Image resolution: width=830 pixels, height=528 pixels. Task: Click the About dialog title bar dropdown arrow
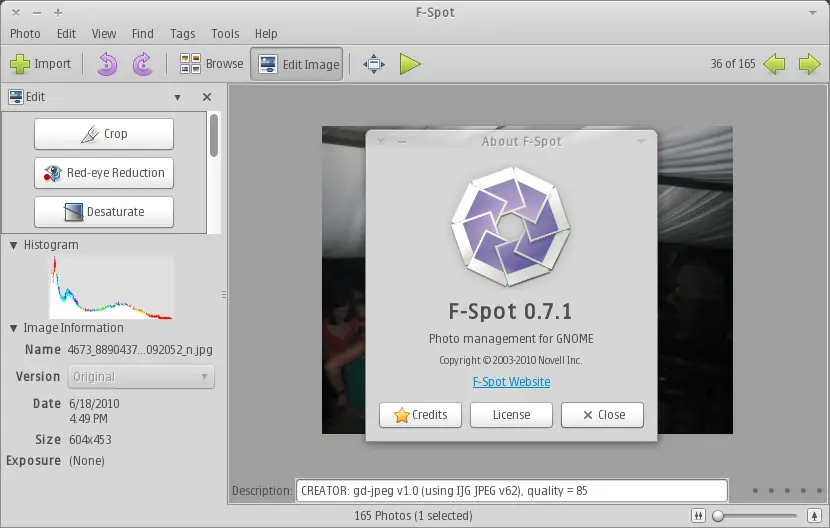pyautogui.click(x=640, y=141)
